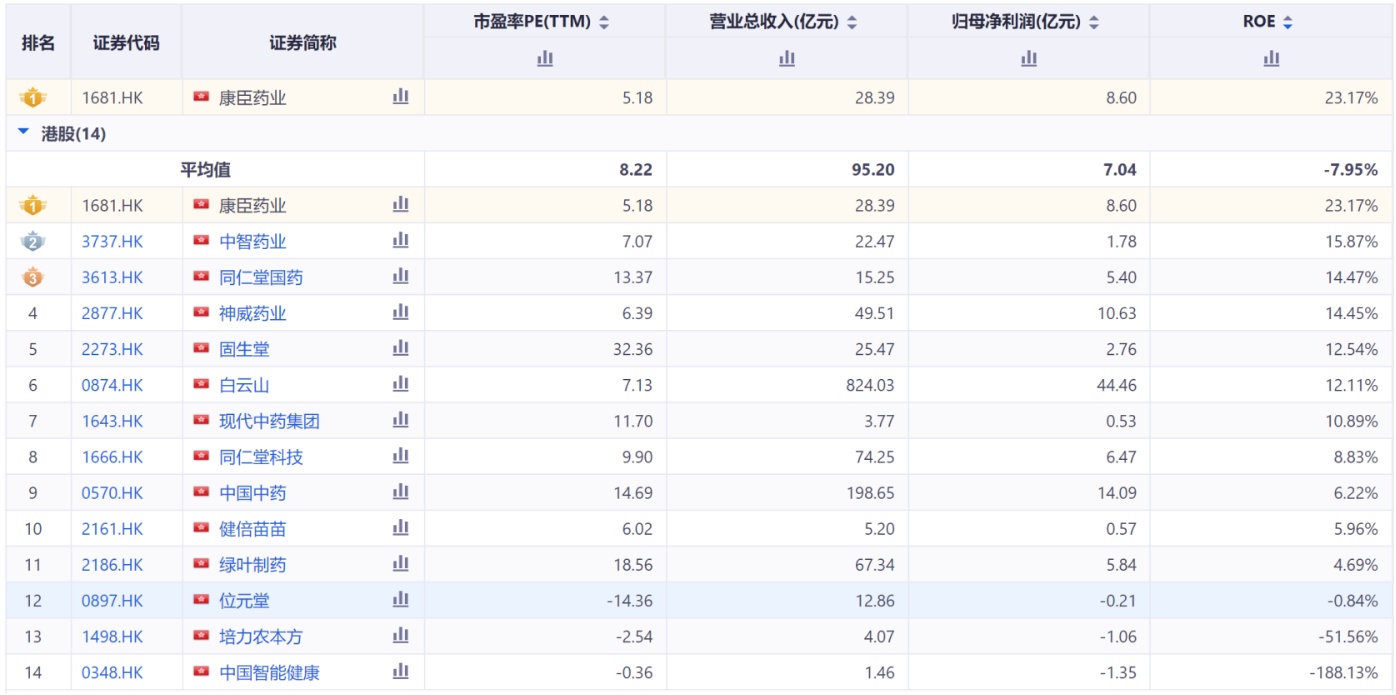Click chart icon under 营业总收入 header
This screenshot has width=1396, height=695.
coord(787,59)
